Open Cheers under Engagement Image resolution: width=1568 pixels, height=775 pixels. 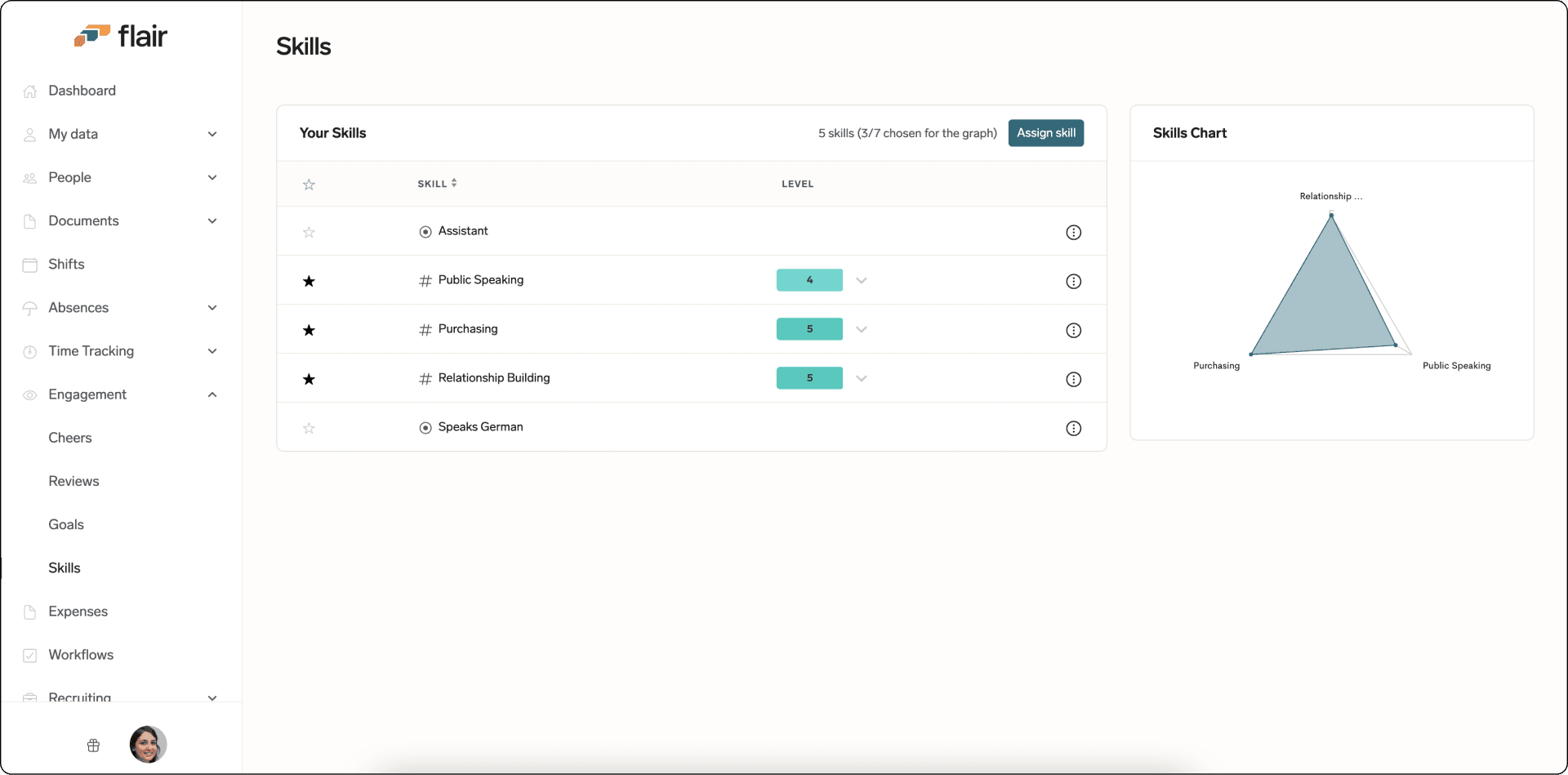pyautogui.click(x=70, y=438)
